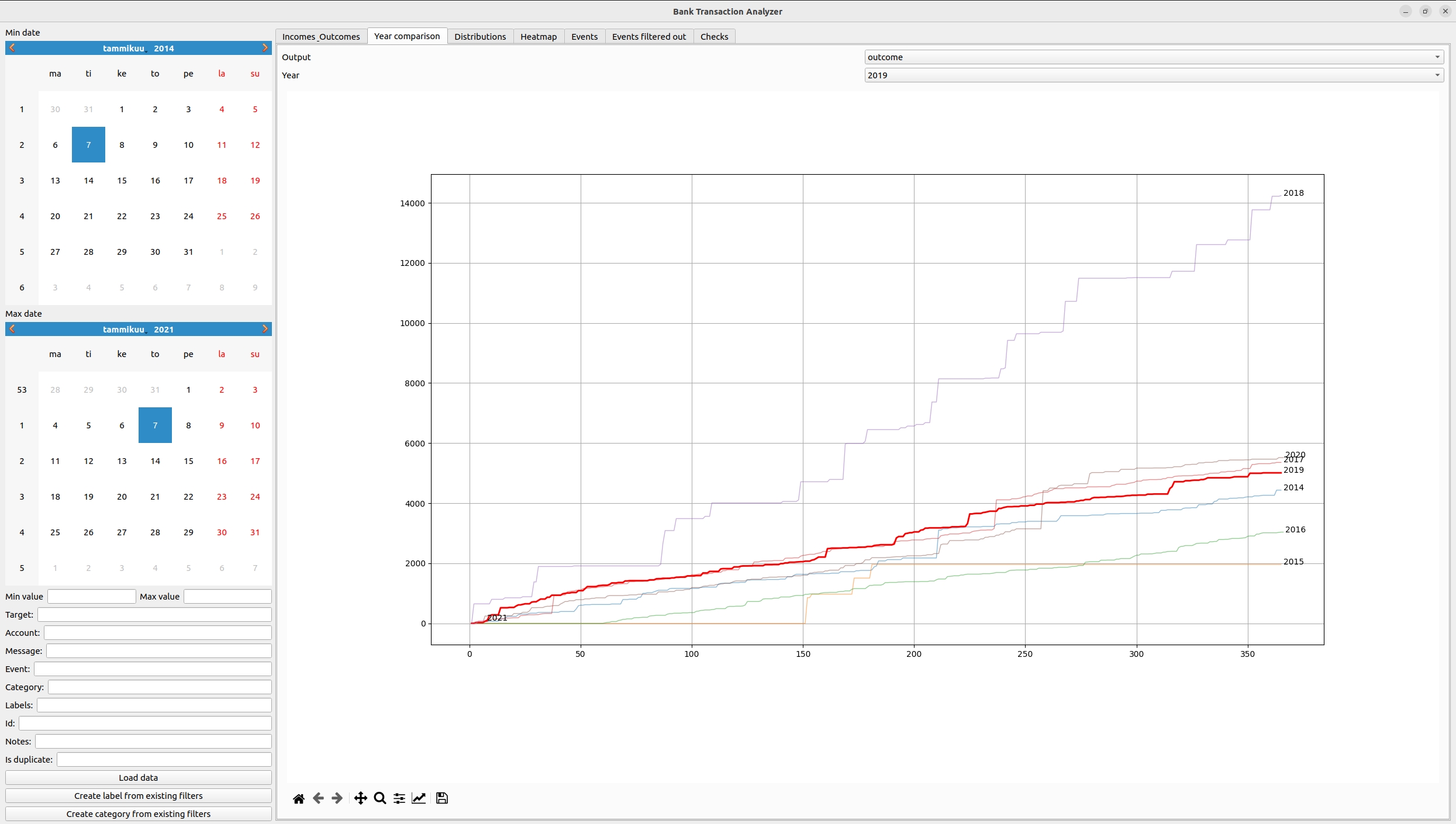Open the Distributions tab
Screen dimensions: 1456x824
(479, 37)
